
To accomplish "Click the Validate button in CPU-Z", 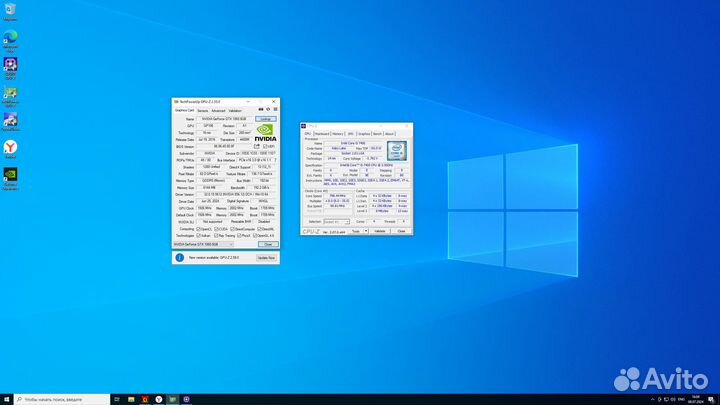I will [x=380, y=231].
